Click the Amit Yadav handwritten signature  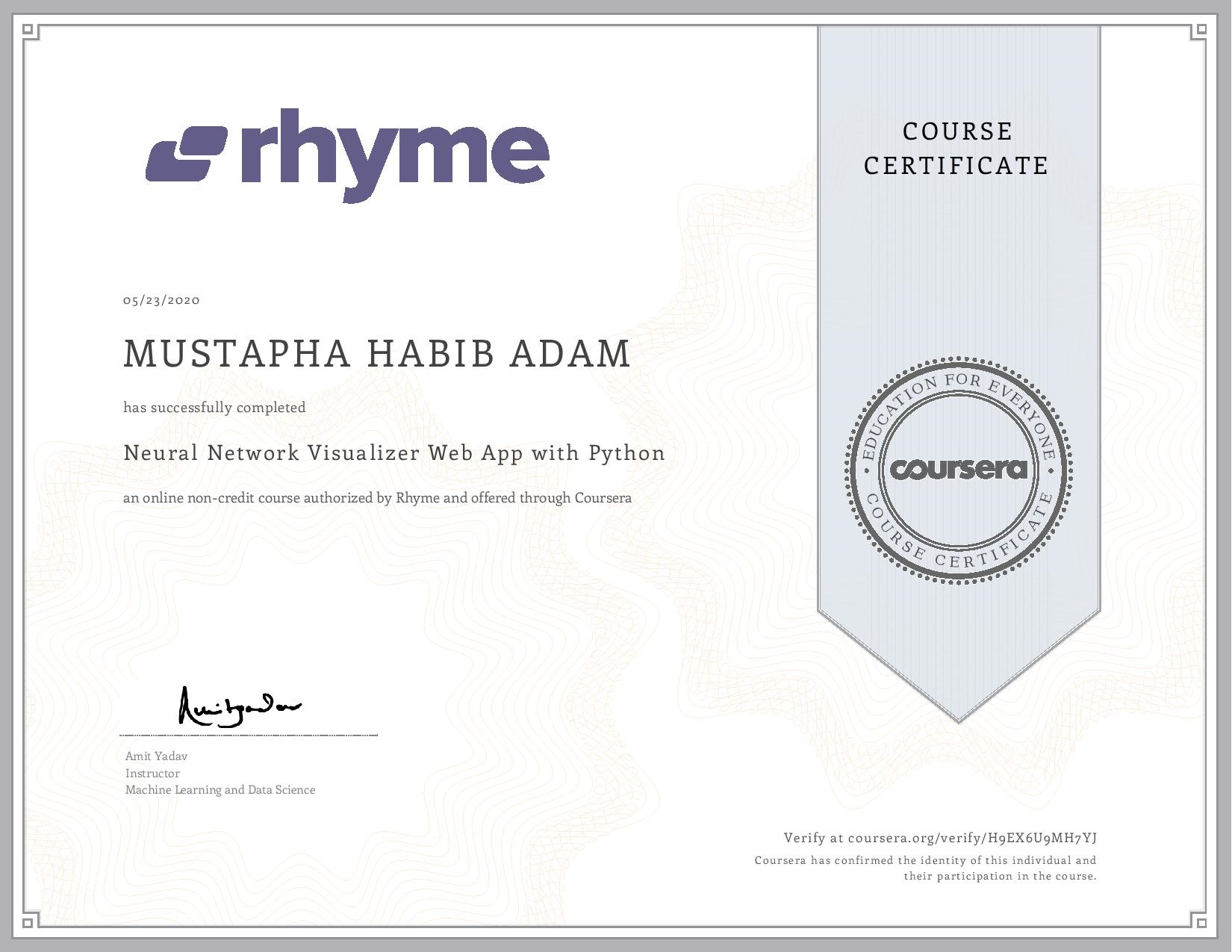point(239,706)
